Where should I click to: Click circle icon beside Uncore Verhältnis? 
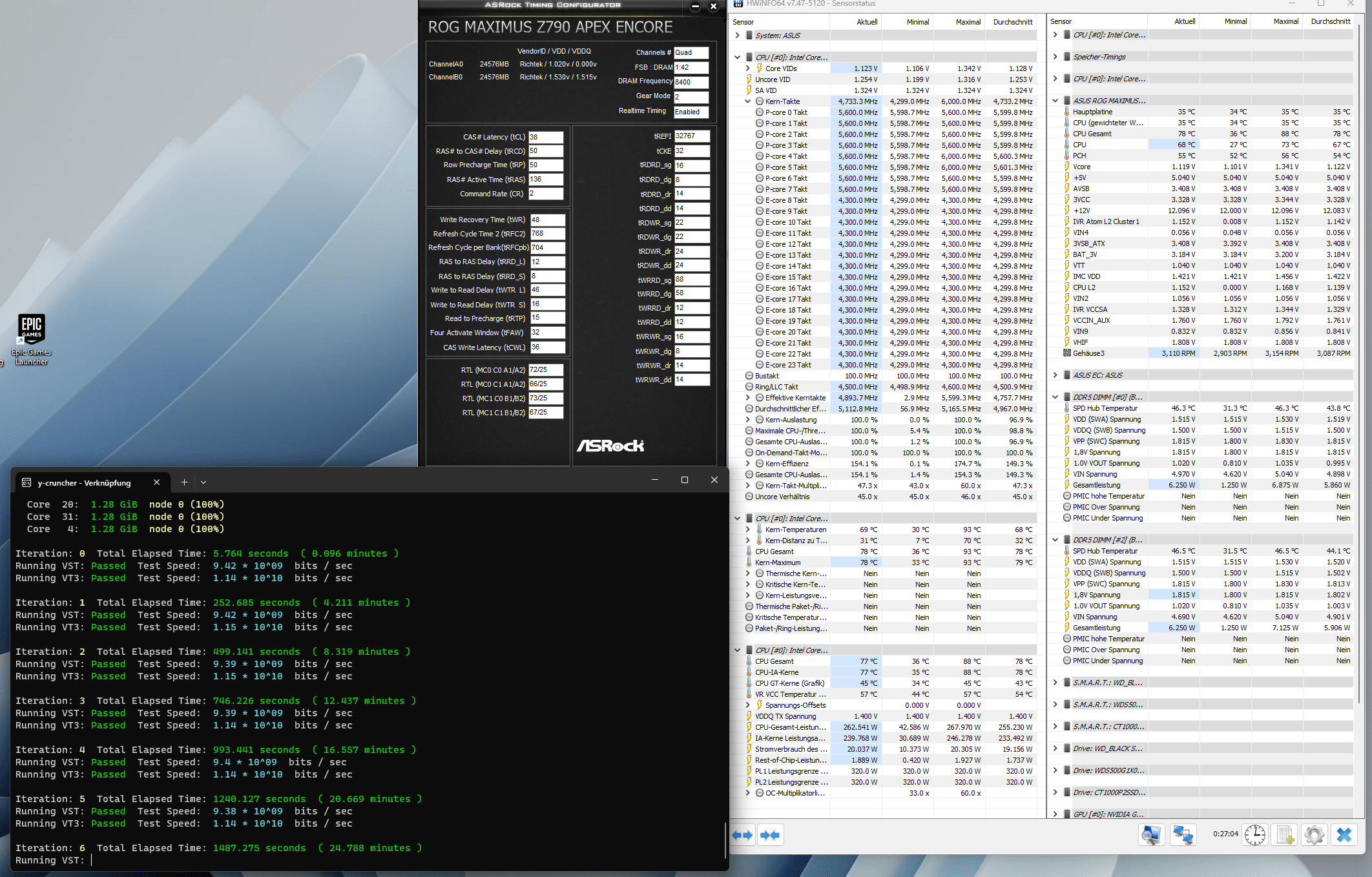tap(749, 497)
